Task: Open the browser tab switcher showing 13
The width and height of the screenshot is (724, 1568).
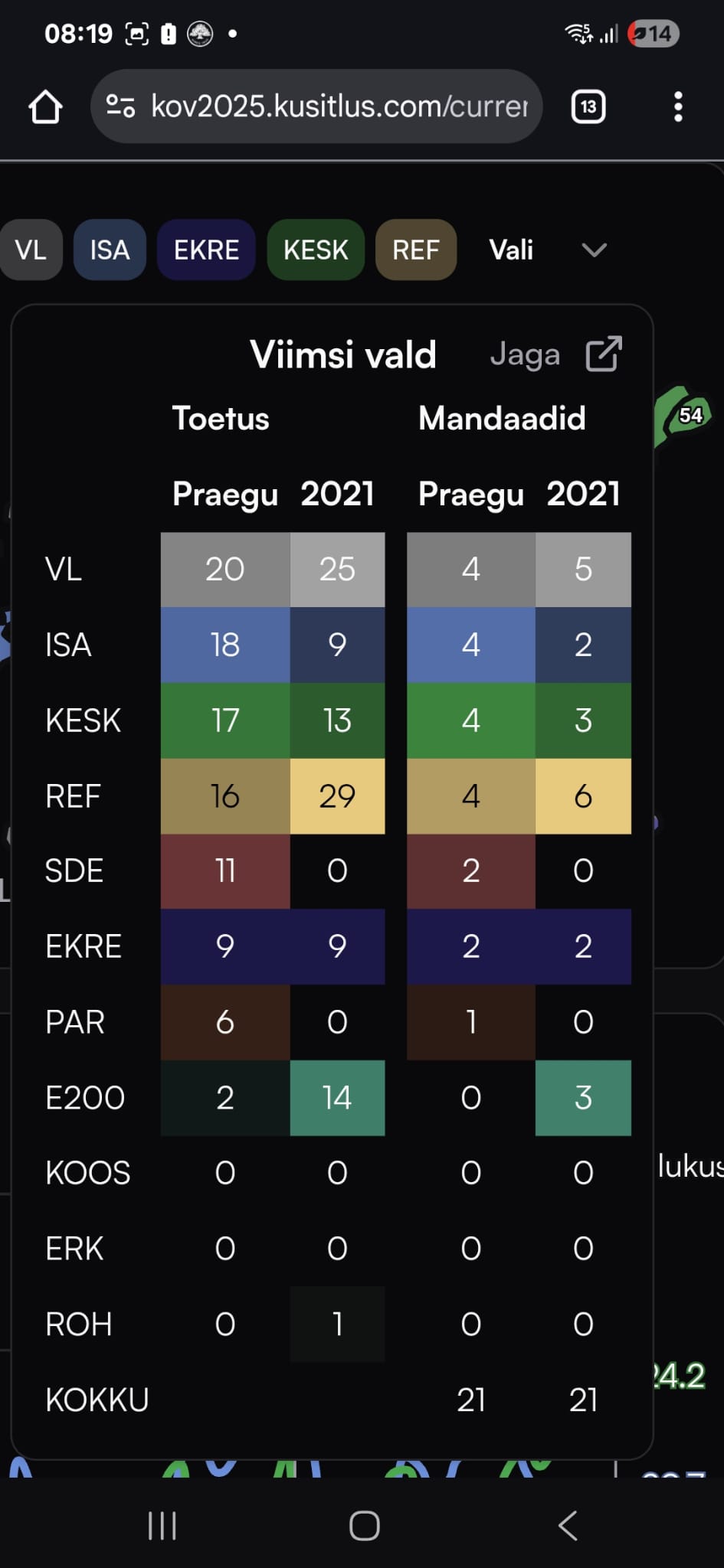Action: [588, 106]
